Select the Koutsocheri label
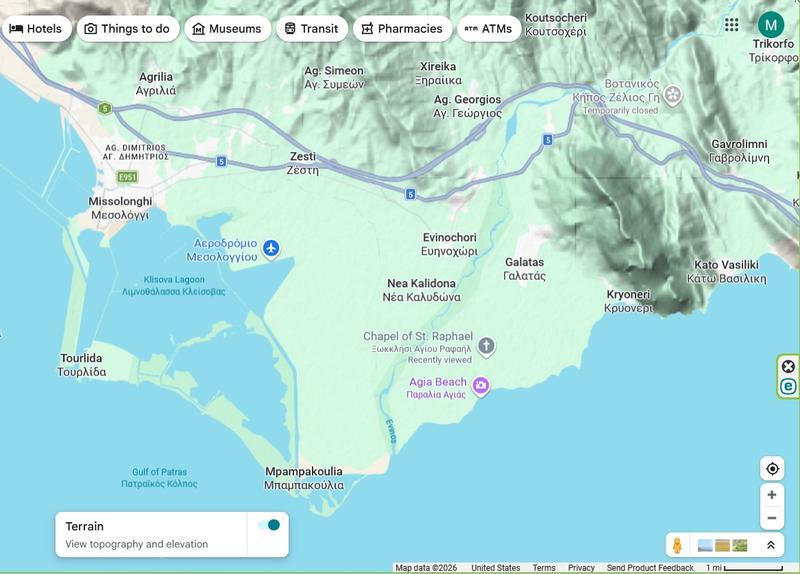The height and width of the screenshot is (574, 800). click(556, 24)
